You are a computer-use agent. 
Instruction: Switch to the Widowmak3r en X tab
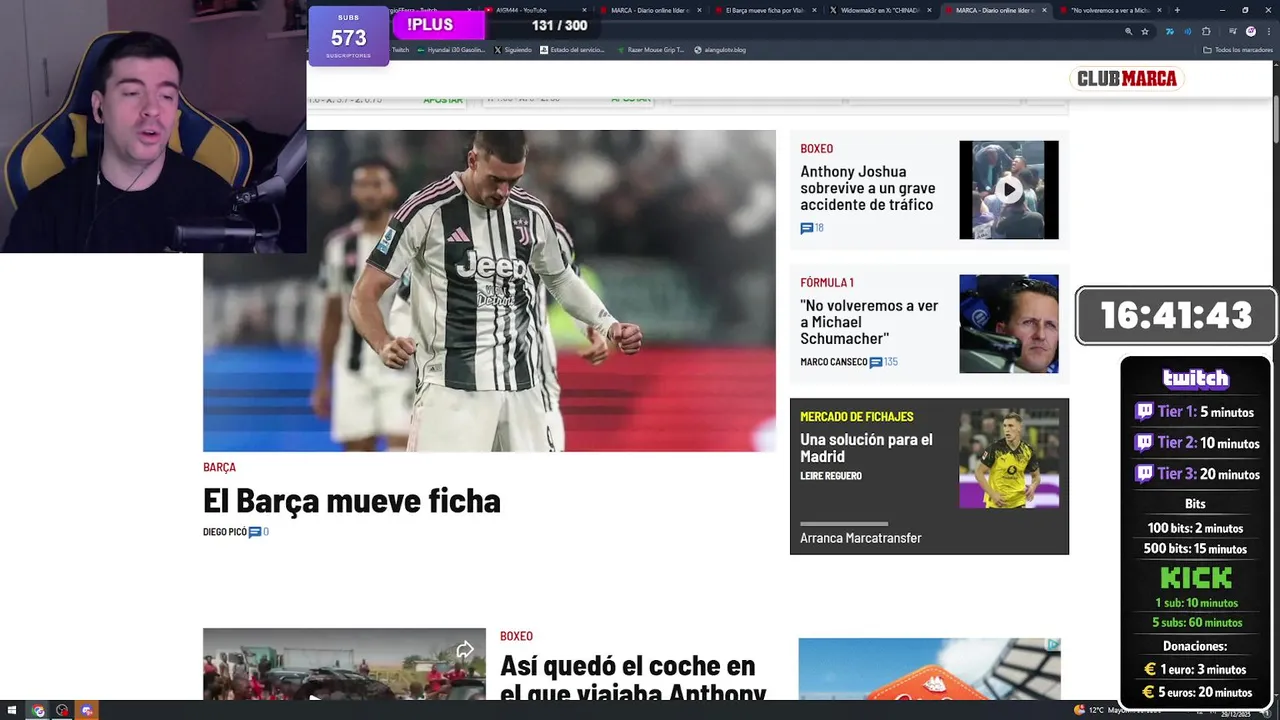pos(880,10)
